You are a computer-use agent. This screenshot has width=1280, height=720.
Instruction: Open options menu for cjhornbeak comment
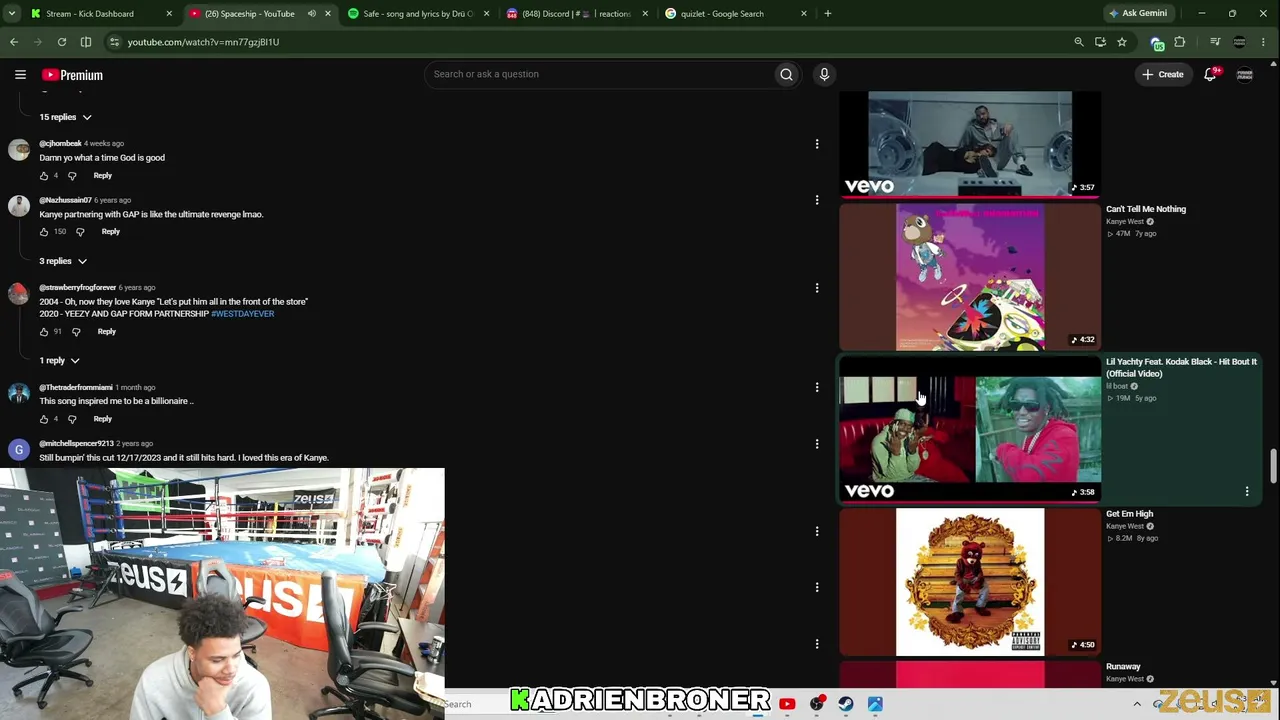click(817, 144)
